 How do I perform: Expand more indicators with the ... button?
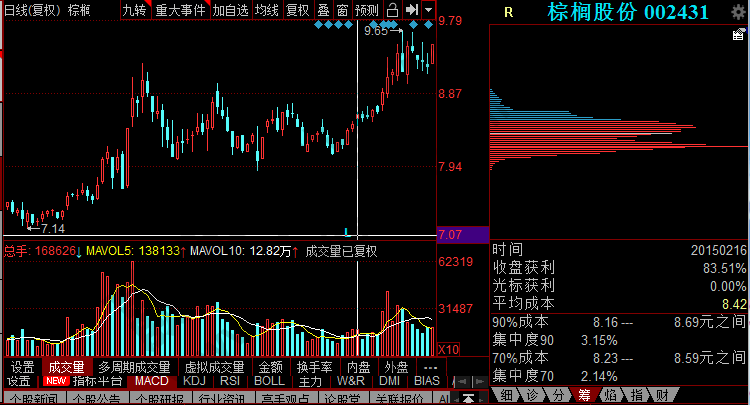pos(430,367)
